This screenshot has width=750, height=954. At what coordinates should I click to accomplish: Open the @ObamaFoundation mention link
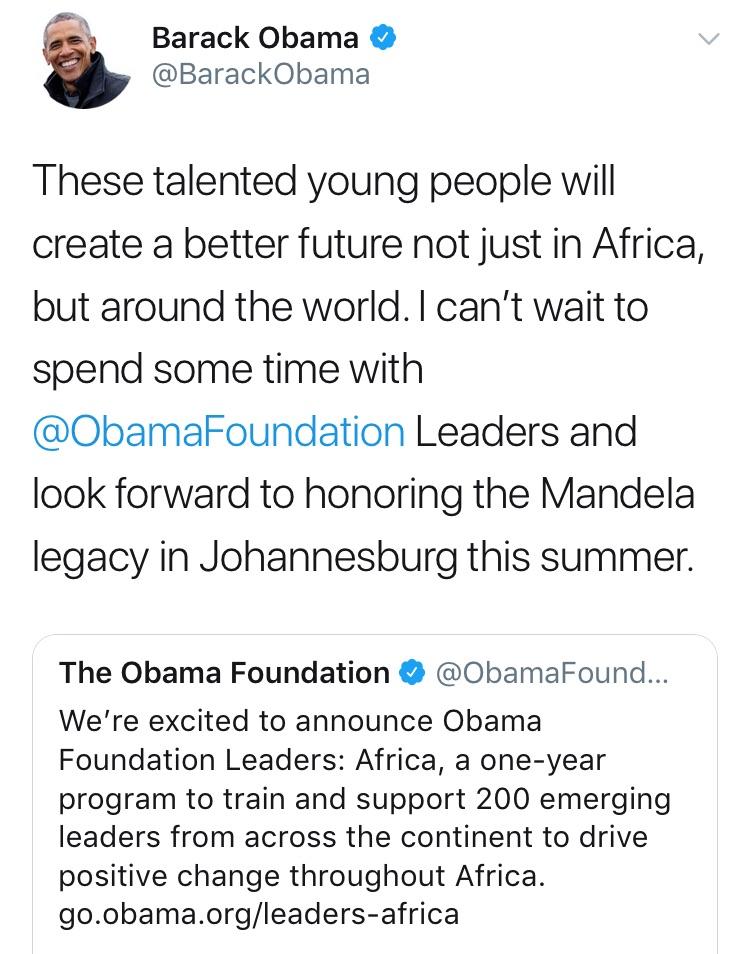coord(218,431)
